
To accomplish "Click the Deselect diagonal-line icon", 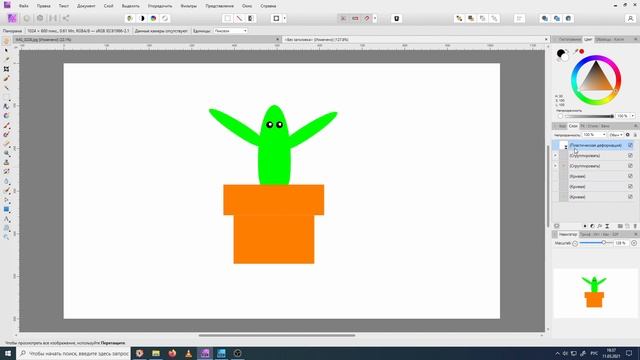I will (240, 18).
